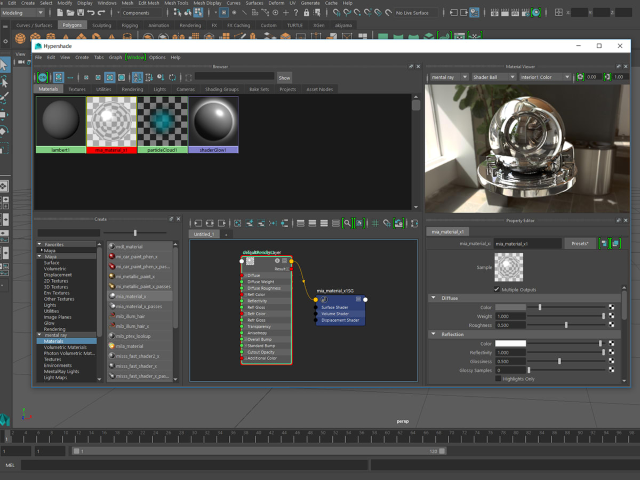Toggle the view mode icon in mia_material_x1SG node
The width and height of the screenshot is (640, 480).
tap(358, 299)
